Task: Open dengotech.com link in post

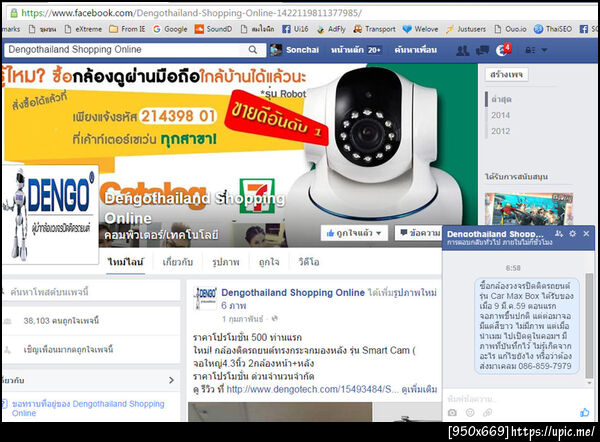Action: (312, 390)
